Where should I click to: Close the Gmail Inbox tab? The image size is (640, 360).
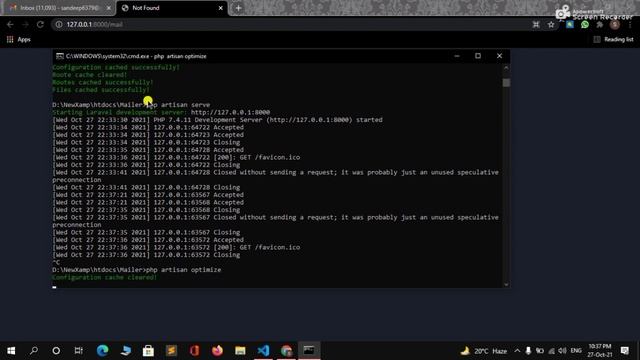[109, 8]
